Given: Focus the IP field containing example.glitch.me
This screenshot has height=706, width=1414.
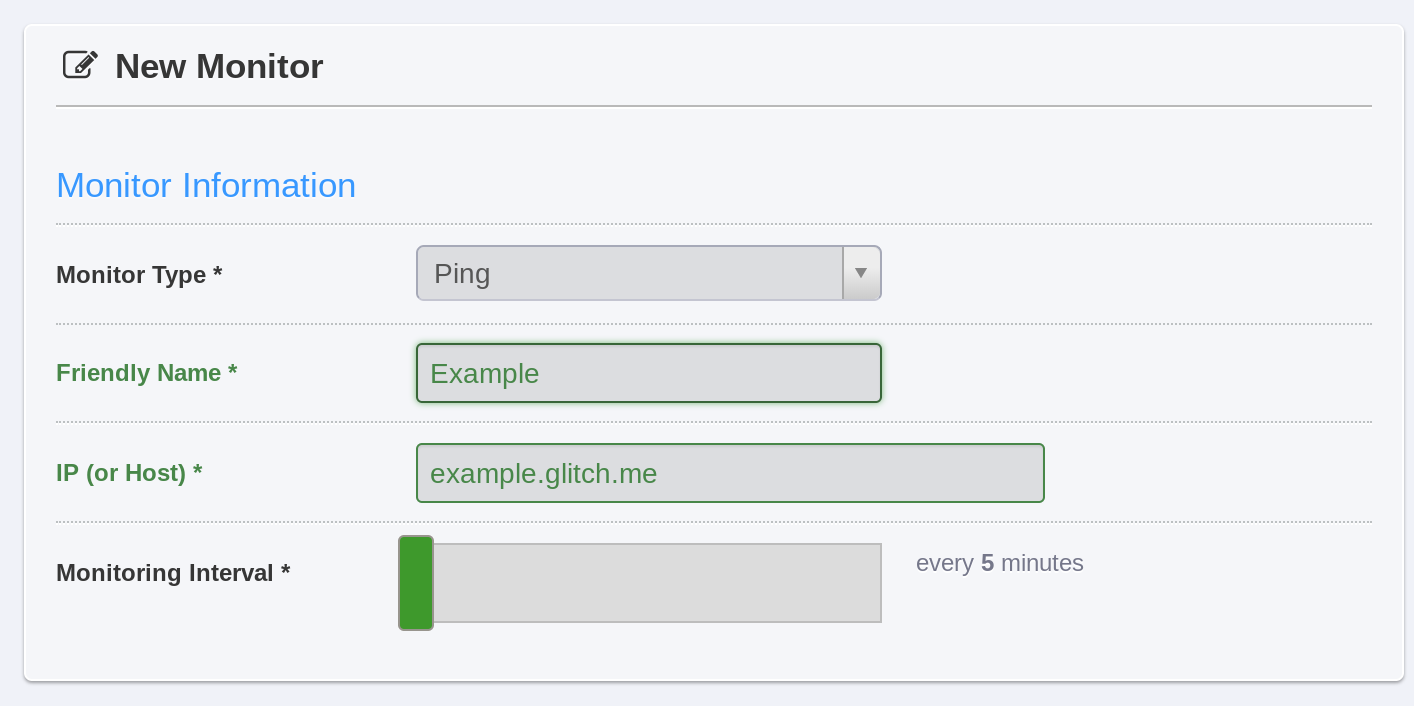Looking at the screenshot, I should point(730,473).
